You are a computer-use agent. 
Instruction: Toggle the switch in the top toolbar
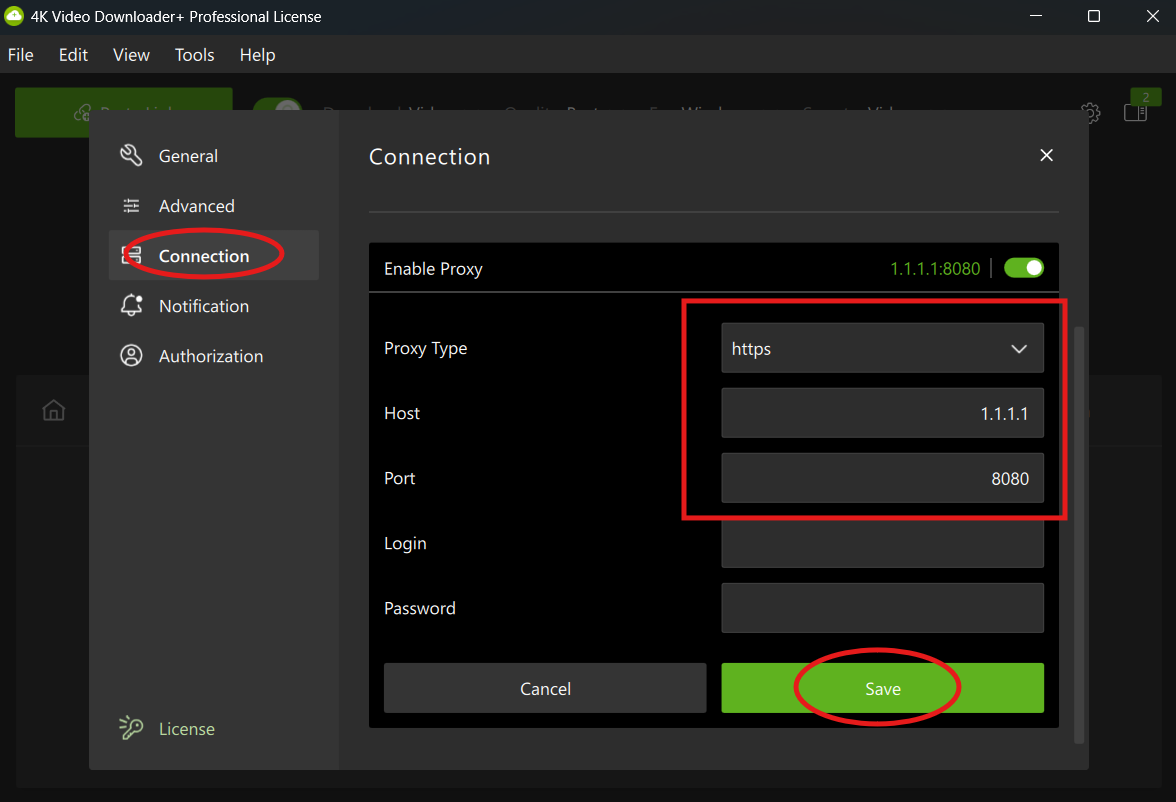(277, 108)
